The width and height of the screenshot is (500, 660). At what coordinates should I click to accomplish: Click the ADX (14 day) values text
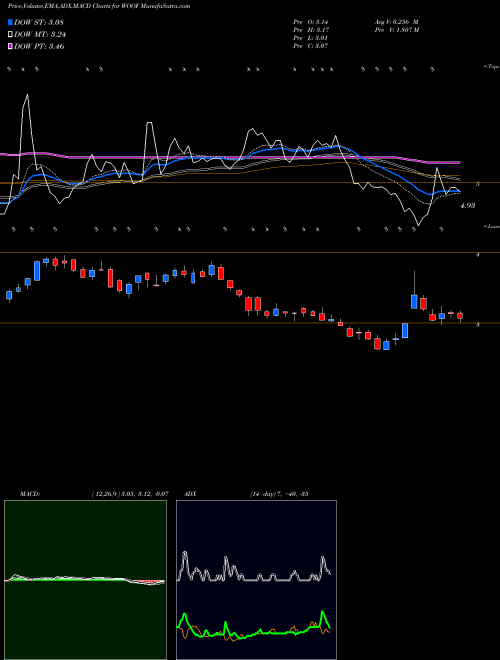[279, 494]
